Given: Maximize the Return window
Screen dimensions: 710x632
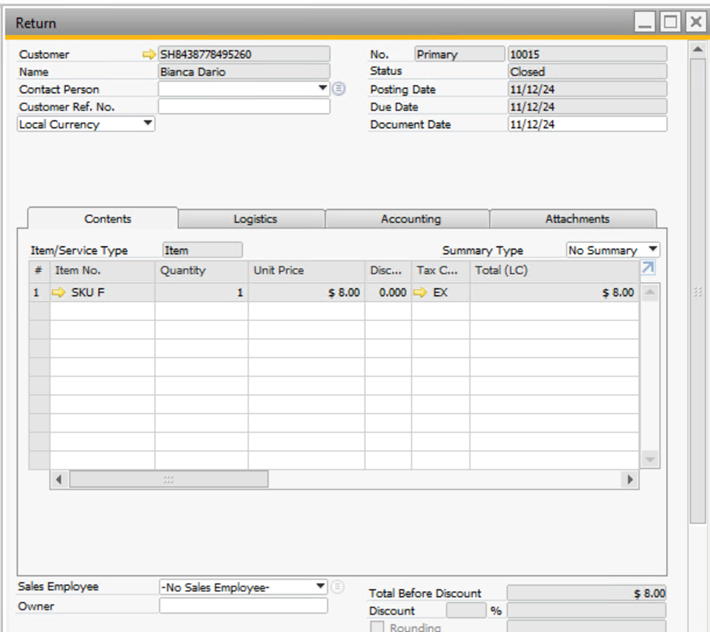Looking at the screenshot, I should (x=670, y=22).
